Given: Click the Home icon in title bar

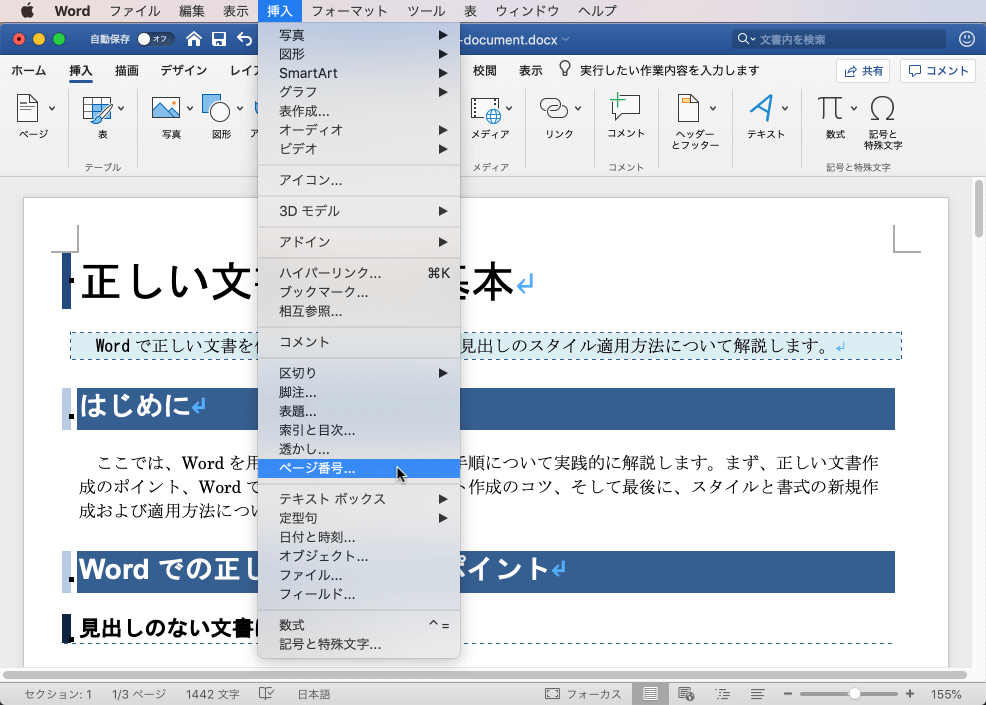Looking at the screenshot, I should pyautogui.click(x=194, y=39).
